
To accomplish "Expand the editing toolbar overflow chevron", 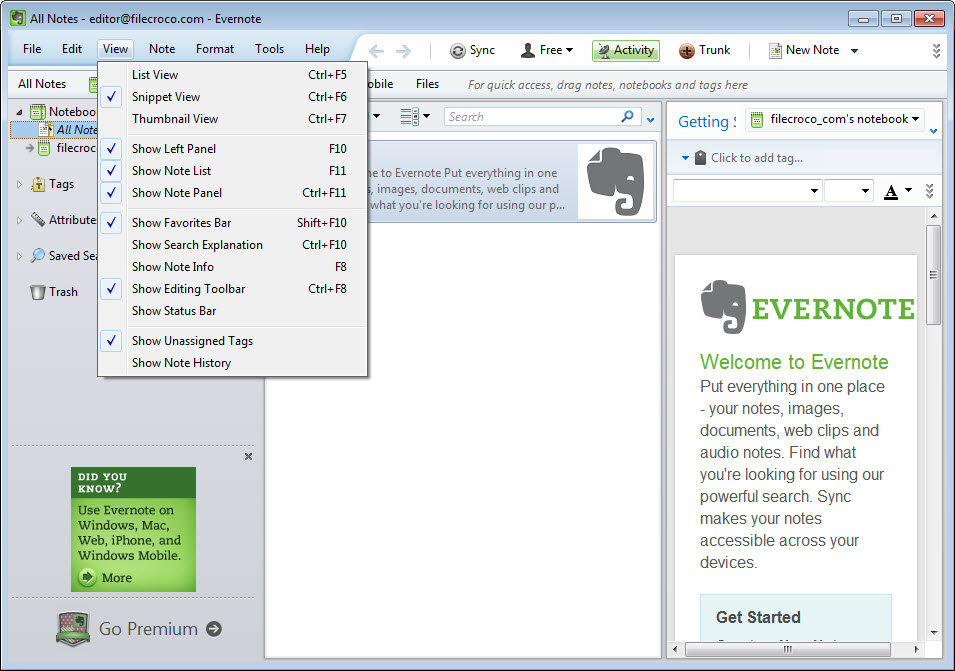I will point(929,191).
